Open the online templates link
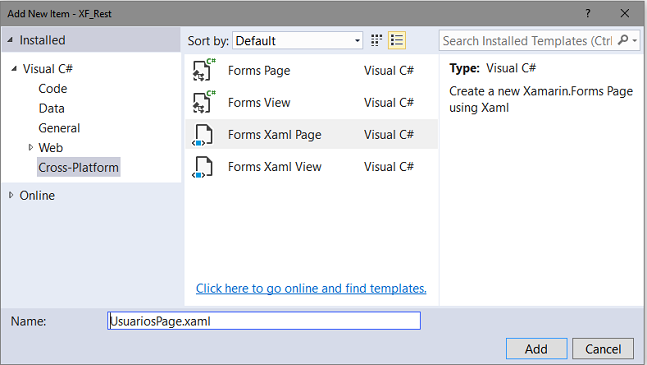 (x=311, y=288)
